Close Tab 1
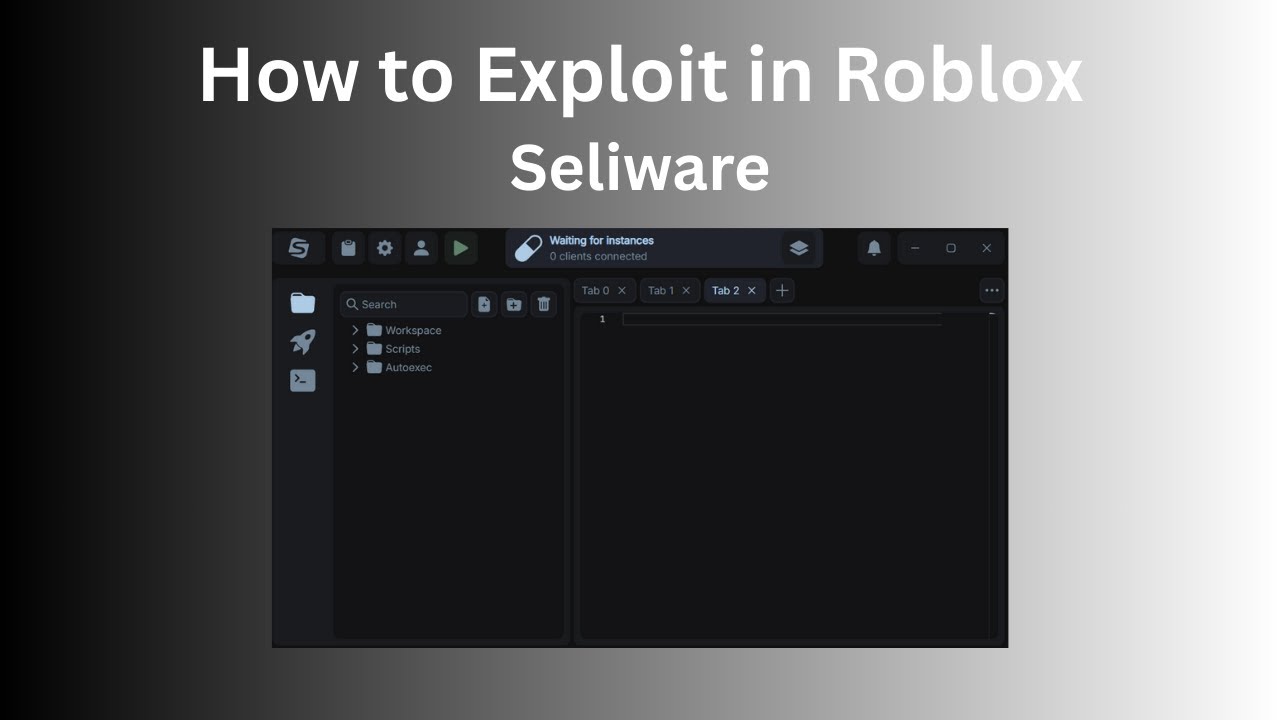The image size is (1280, 720). (x=686, y=291)
